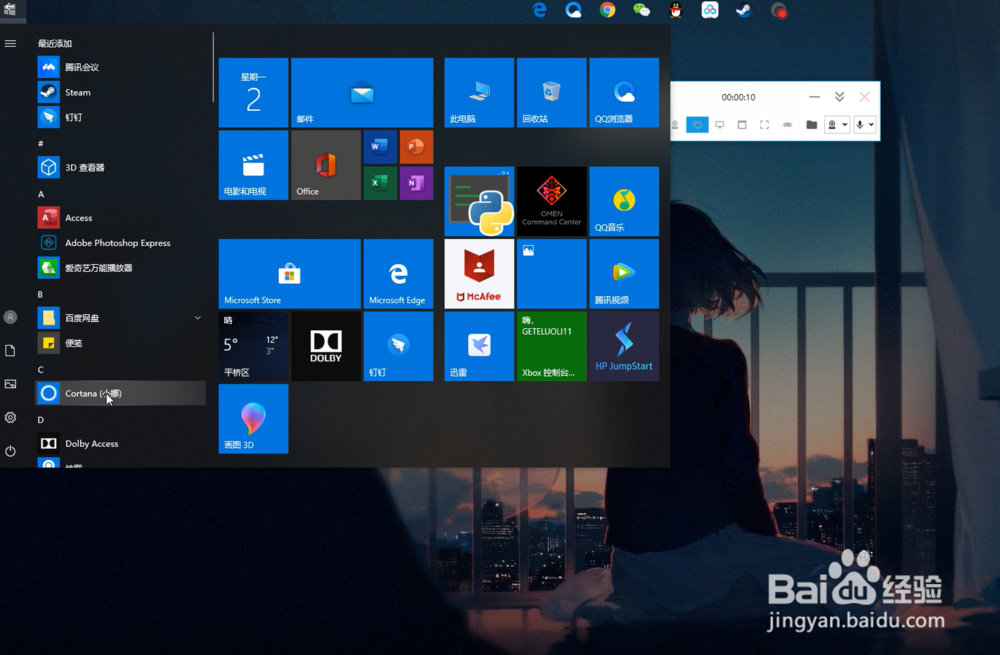The width and height of the screenshot is (1000, 655).
Task: Launch Word from the small tile
Action: [x=380, y=147]
